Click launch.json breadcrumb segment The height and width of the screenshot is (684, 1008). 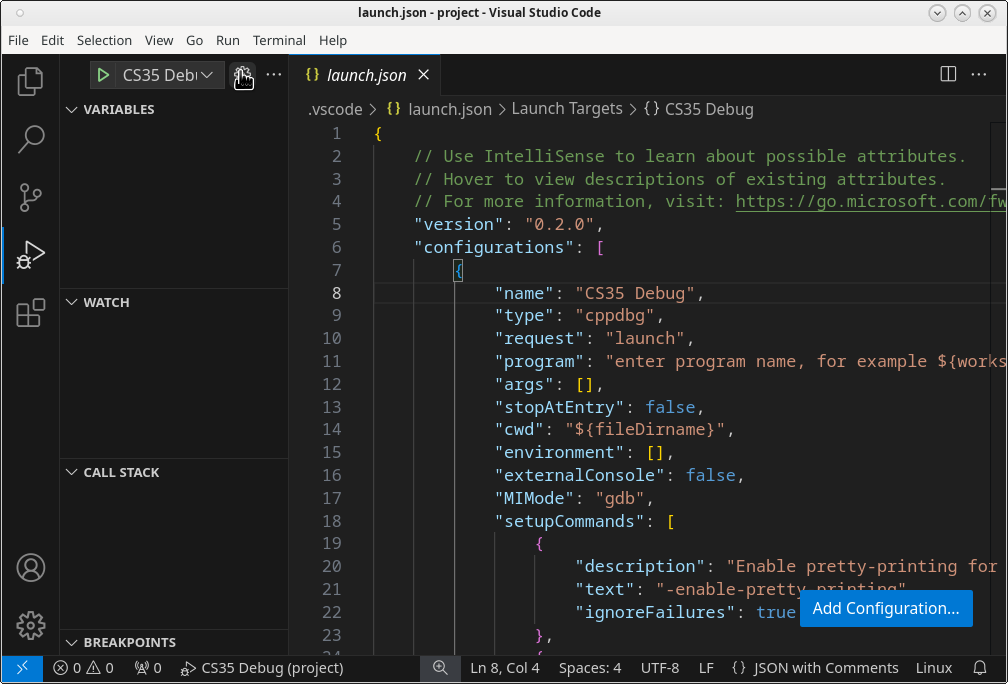click(x=440, y=109)
